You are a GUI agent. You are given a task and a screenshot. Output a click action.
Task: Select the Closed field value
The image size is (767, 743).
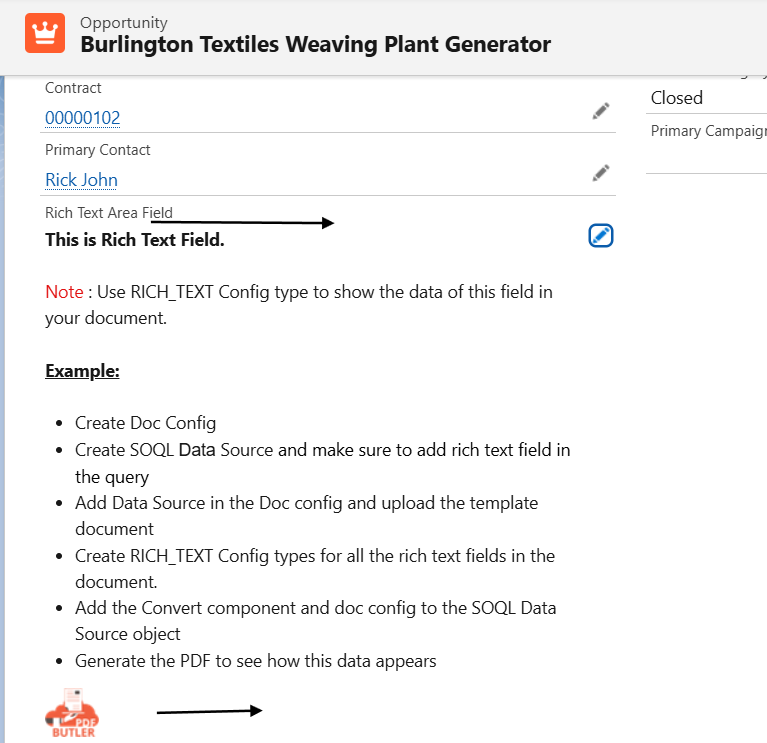(677, 98)
